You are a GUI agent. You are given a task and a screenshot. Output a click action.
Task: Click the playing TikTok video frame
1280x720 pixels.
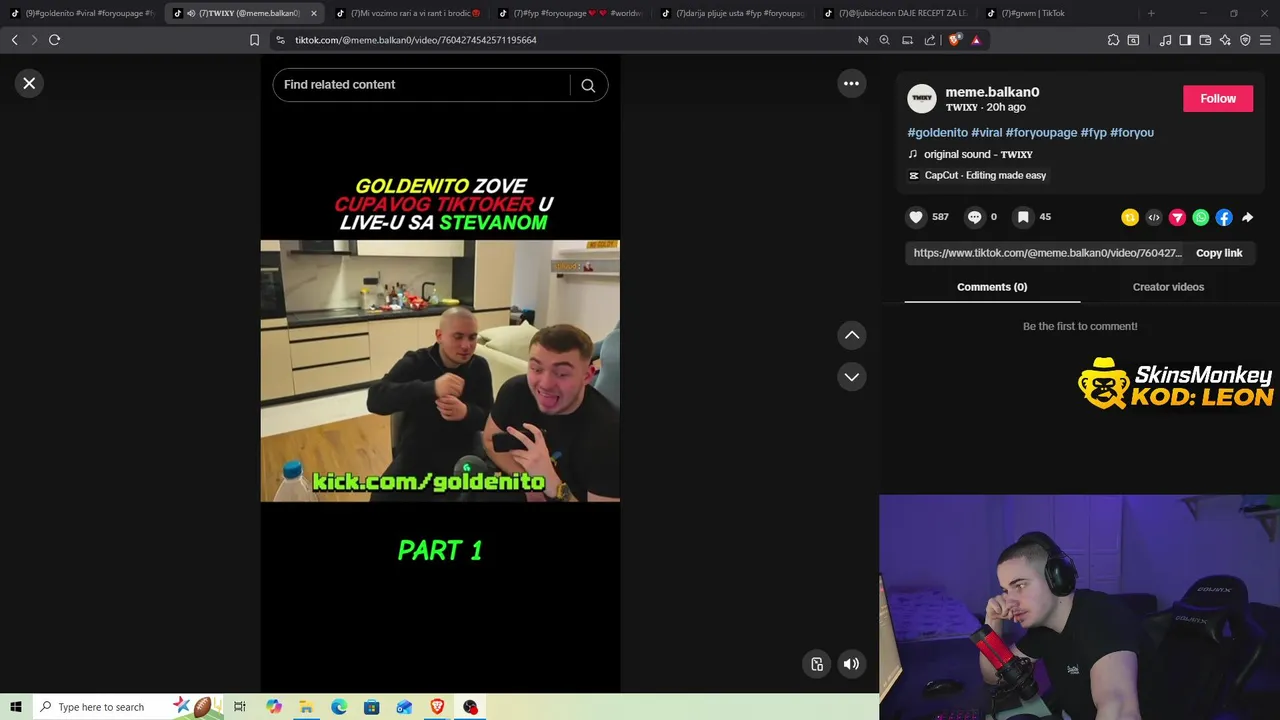coord(440,371)
